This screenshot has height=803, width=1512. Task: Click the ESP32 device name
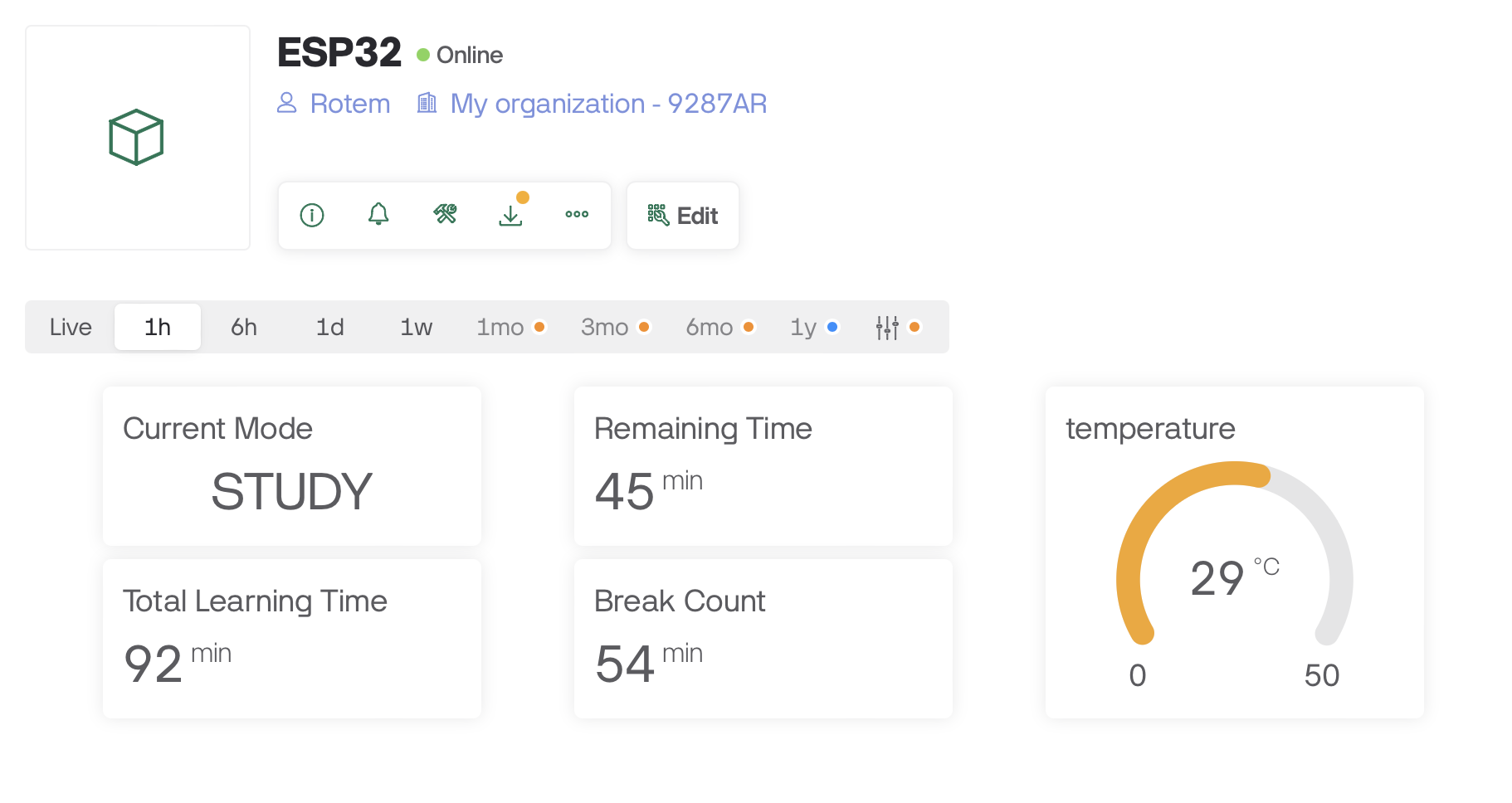pyautogui.click(x=339, y=53)
